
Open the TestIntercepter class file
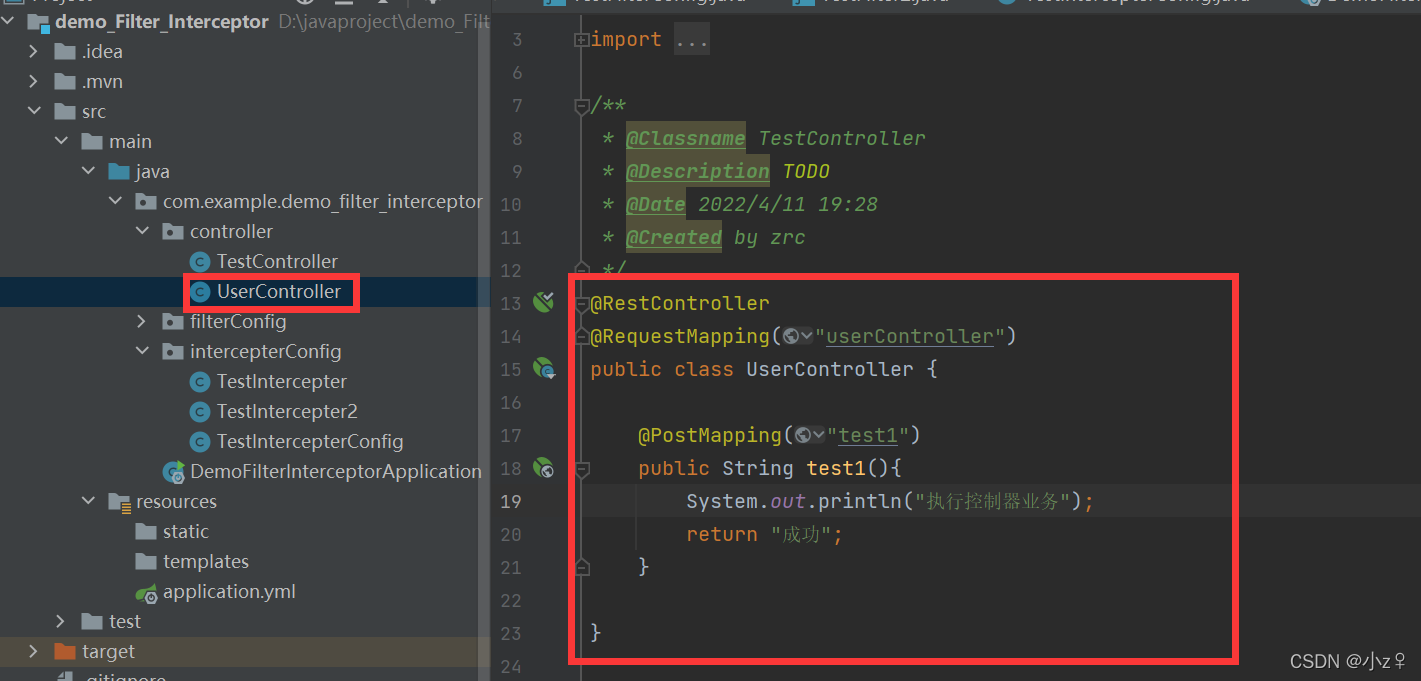pos(282,382)
